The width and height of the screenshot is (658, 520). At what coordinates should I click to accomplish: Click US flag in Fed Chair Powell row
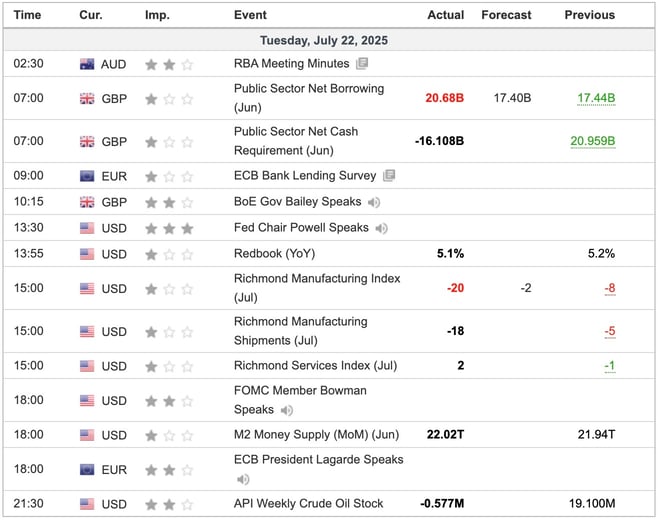pos(87,228)
